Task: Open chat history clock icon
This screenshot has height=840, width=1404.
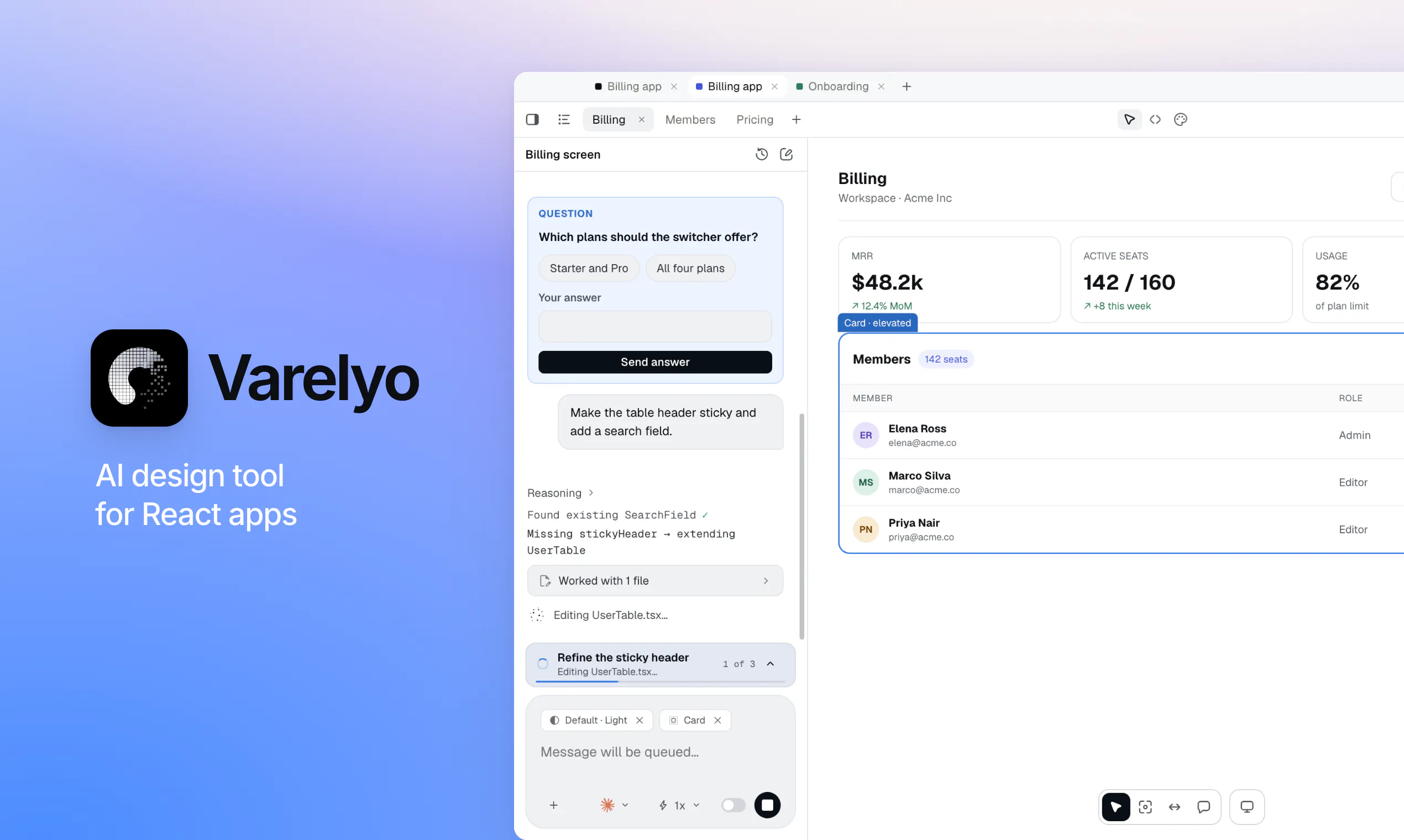Action: [x=762, y=155]
